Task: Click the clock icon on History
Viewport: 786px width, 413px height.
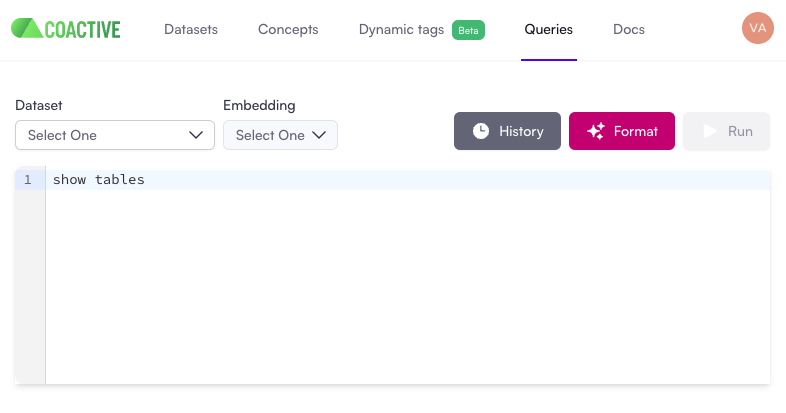Action: 481,131
